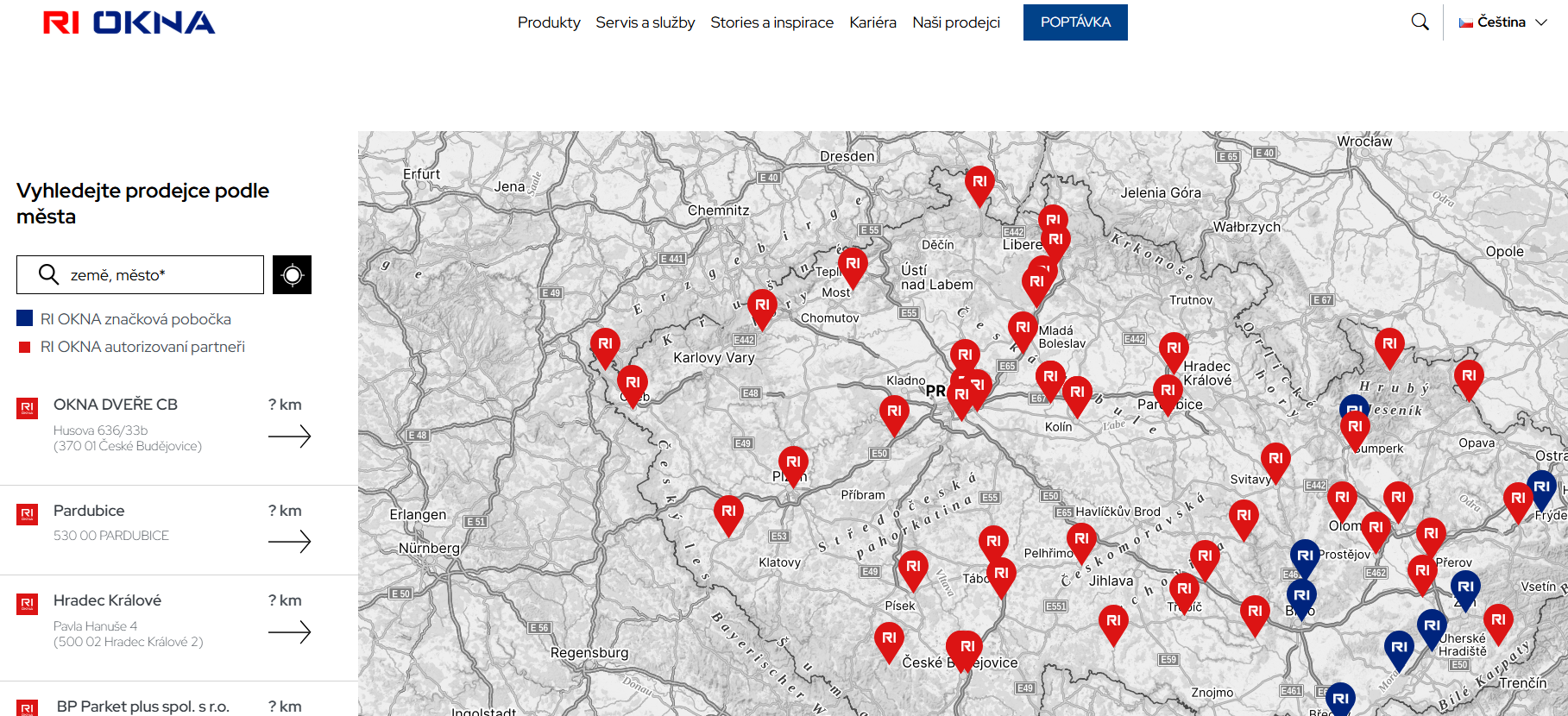Viewport: 1568px width, 716px height.
Task: Click blue značková pobočka legend square
Action: tap(25, 318)
